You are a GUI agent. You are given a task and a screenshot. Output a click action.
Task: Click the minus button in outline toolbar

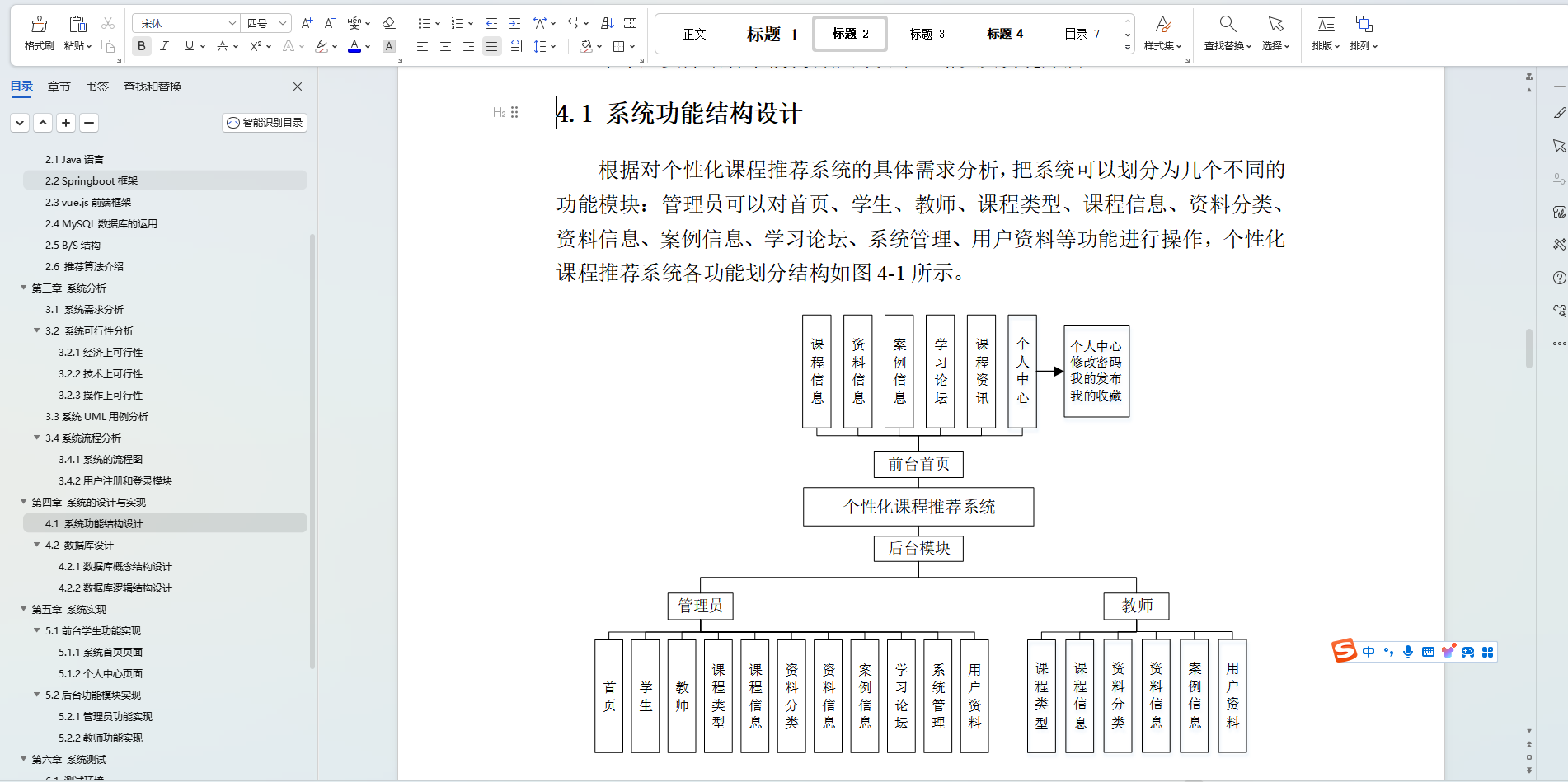(89, 123)
